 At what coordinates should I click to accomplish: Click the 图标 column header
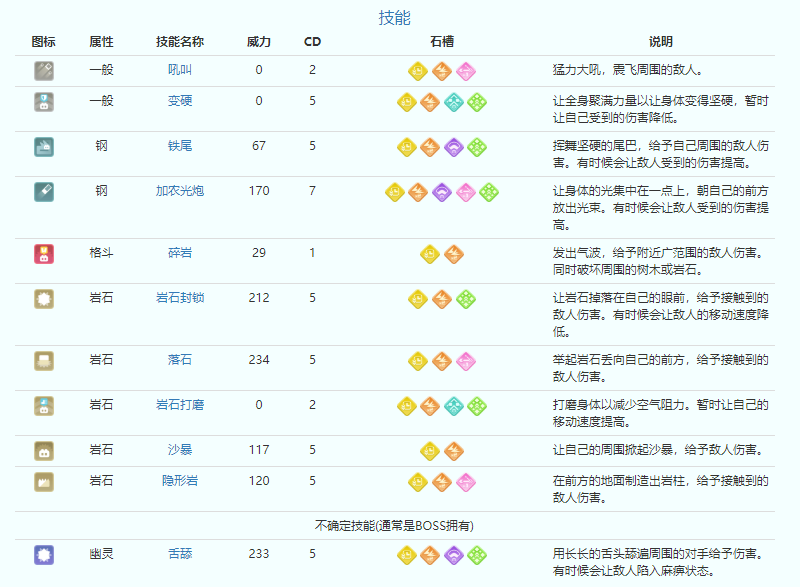43,41
